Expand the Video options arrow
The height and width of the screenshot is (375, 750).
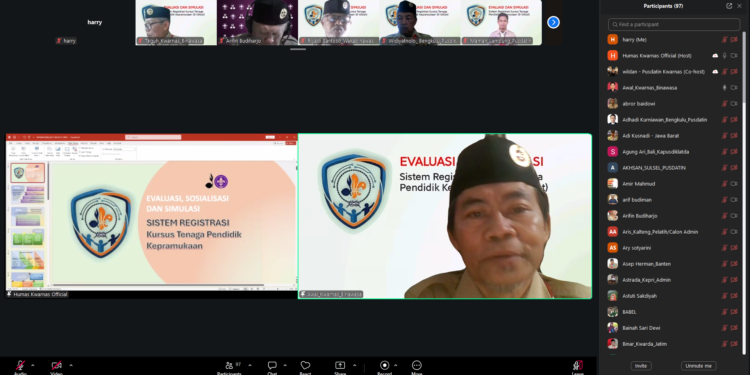(x=71, y=365)
